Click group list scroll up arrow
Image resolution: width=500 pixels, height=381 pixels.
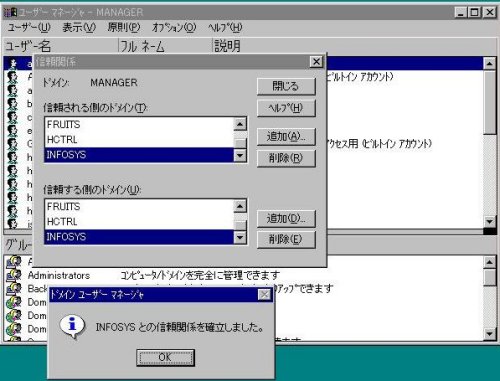[489, 263]
